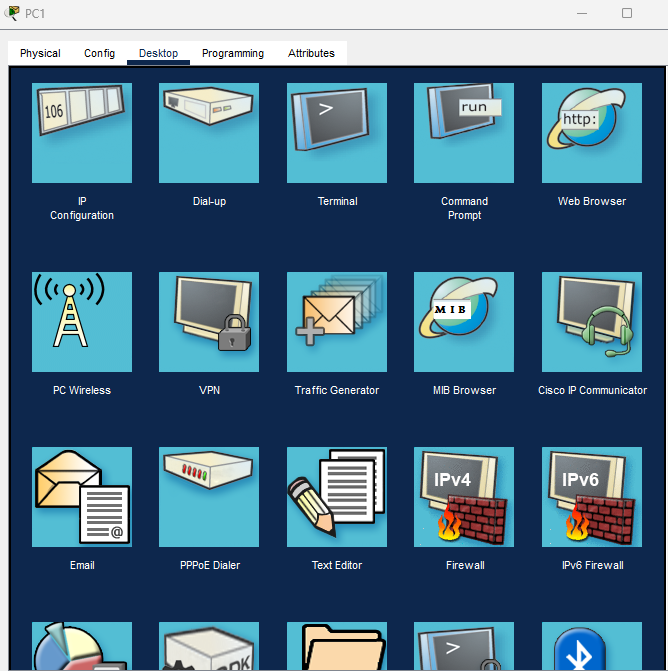This screenshot has height=671, width=668.
Task: Open the Command Prompt icon
Action: (464, 133)
